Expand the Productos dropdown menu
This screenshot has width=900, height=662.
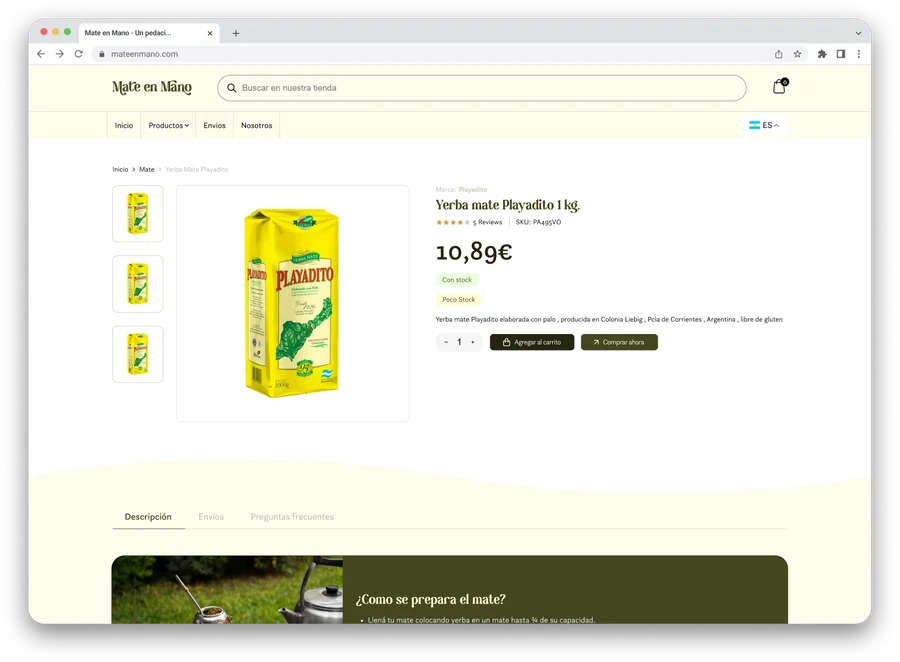point(168,125)
